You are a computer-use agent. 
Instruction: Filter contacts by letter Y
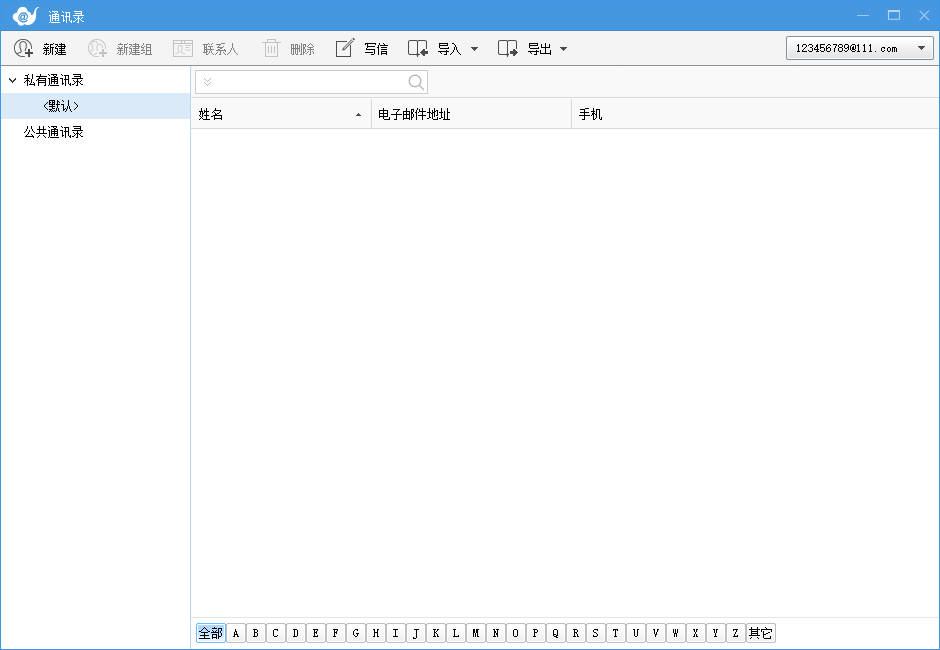coord(715,633)
